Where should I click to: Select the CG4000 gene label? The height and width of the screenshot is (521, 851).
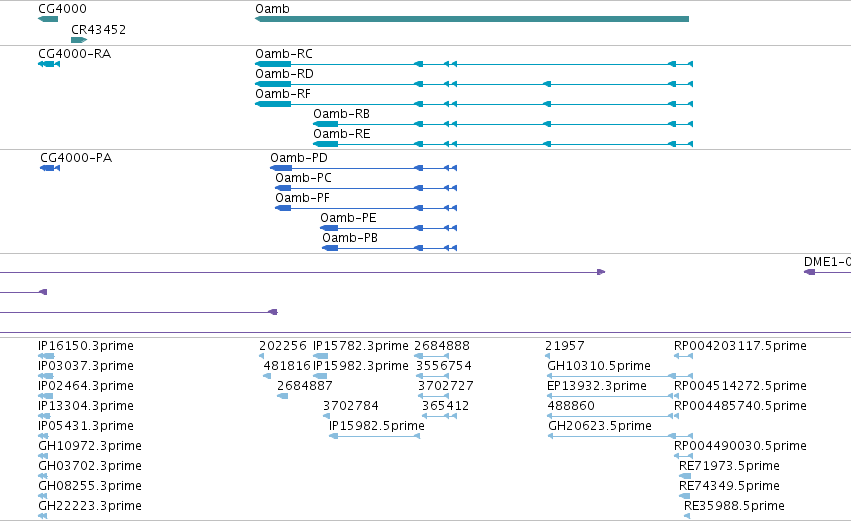62,9
